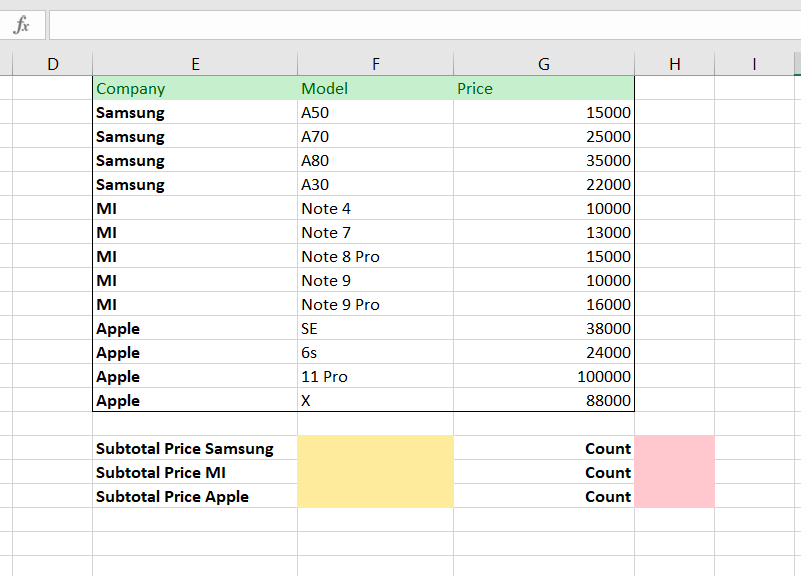
Task: Select column H header
Action: pos(675,64)
